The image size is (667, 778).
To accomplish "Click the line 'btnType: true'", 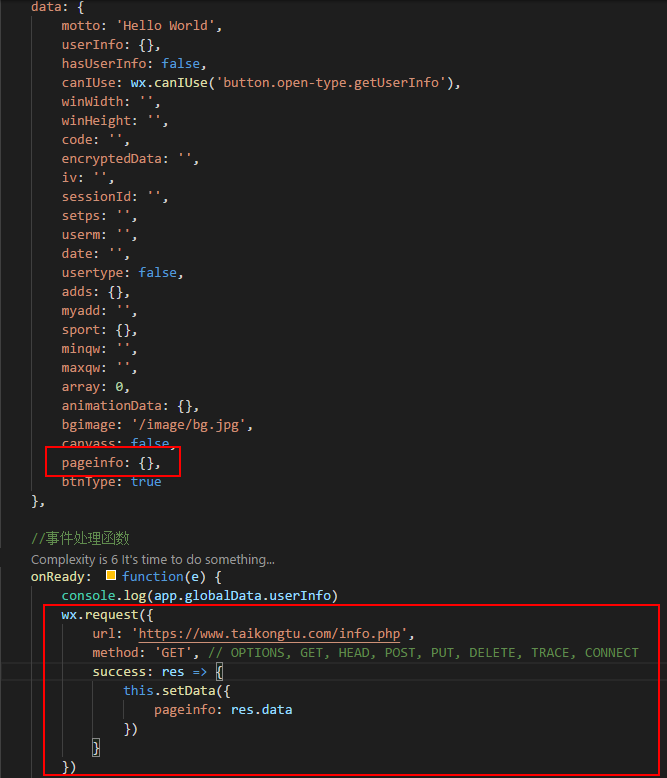I will pos(111,482).
